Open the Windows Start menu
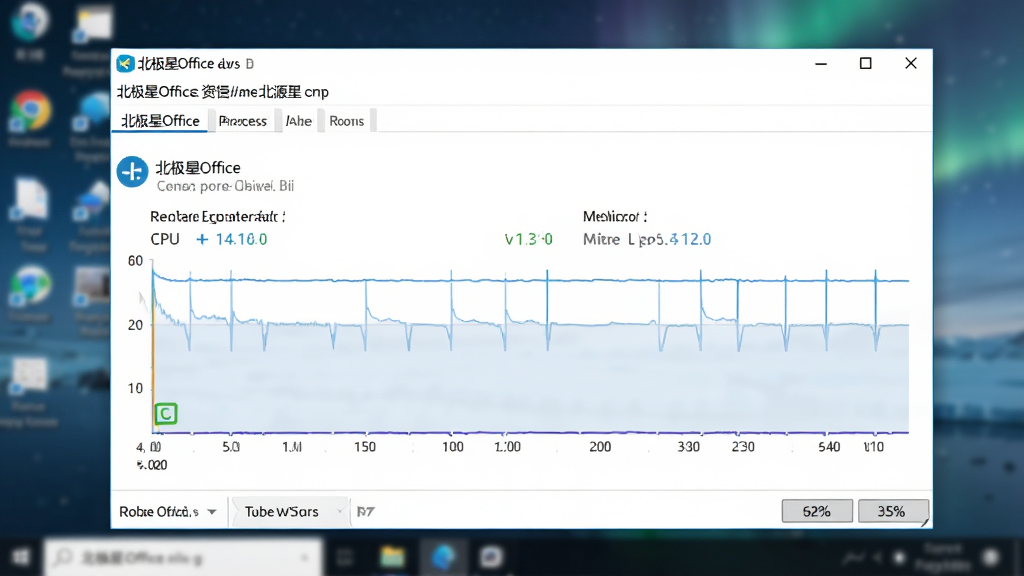 (21, 557)
